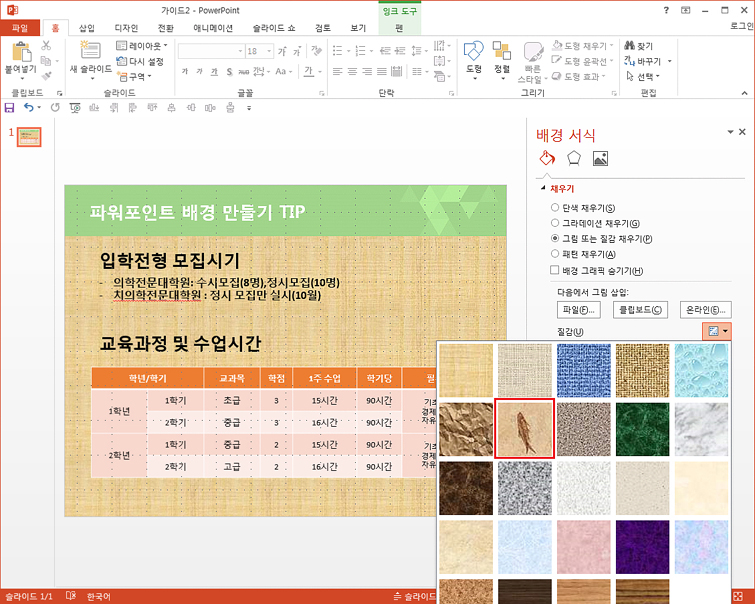Click the 온라인(E)... button
The image size is (755, 604).
pos(705,310)
